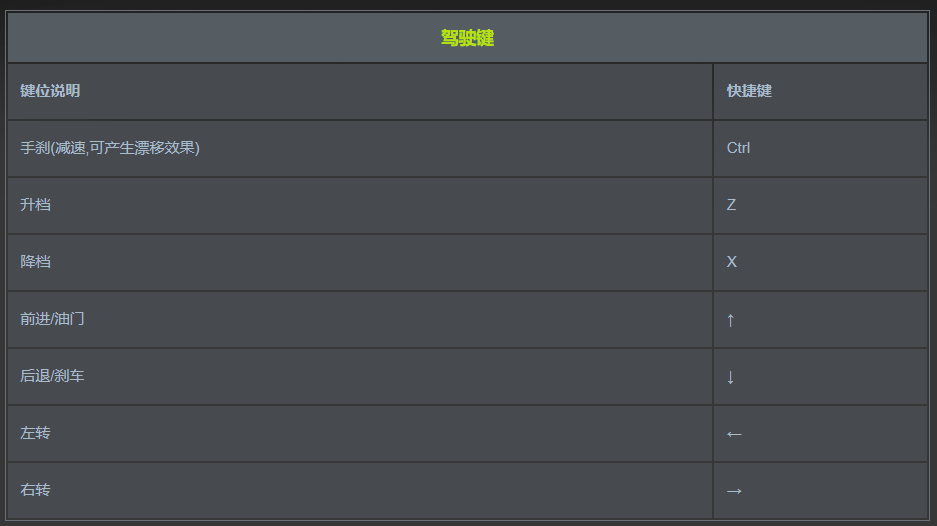Screen dimensions: 937x526
Task: Click 手刹 text in first row
Action: pos(35,148)
